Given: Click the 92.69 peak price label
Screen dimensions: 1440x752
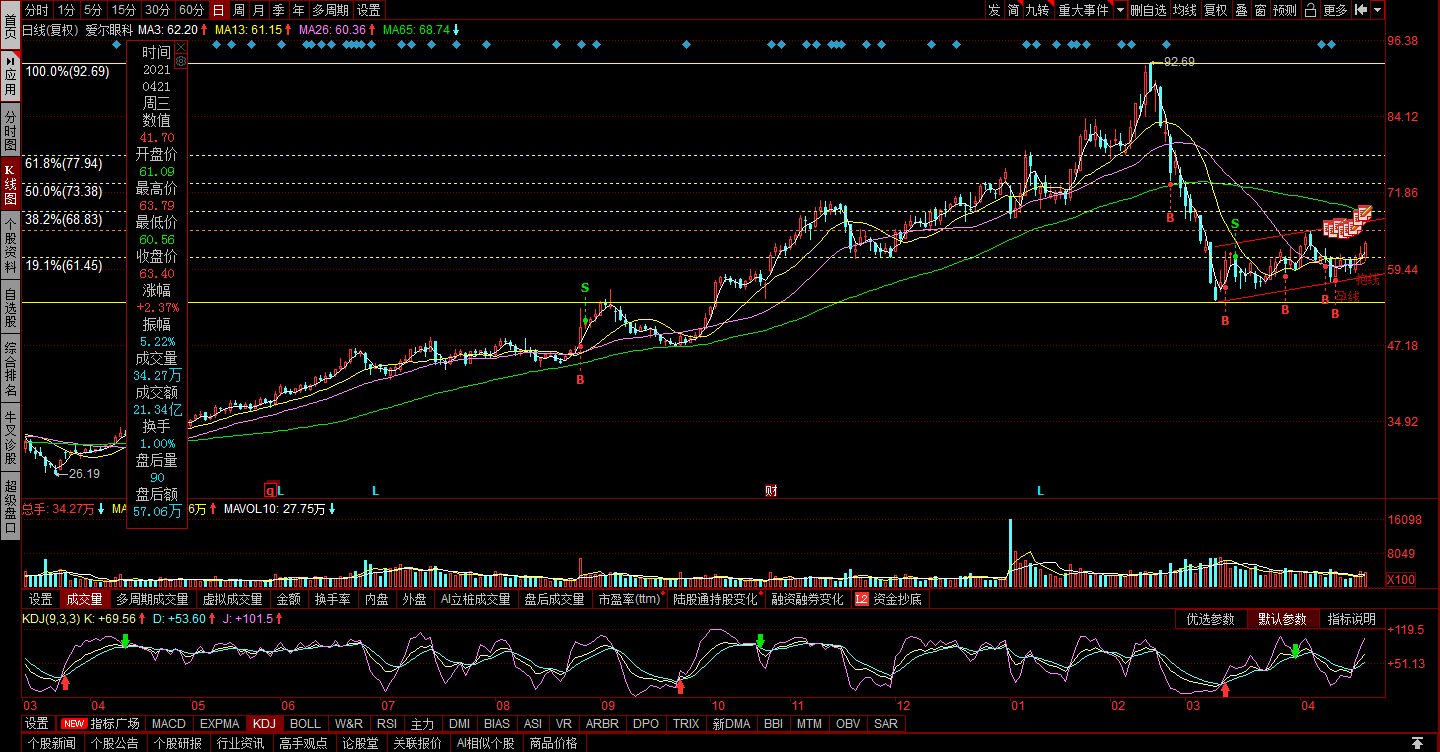Looking at the screenshot, I should point(1179,62).
